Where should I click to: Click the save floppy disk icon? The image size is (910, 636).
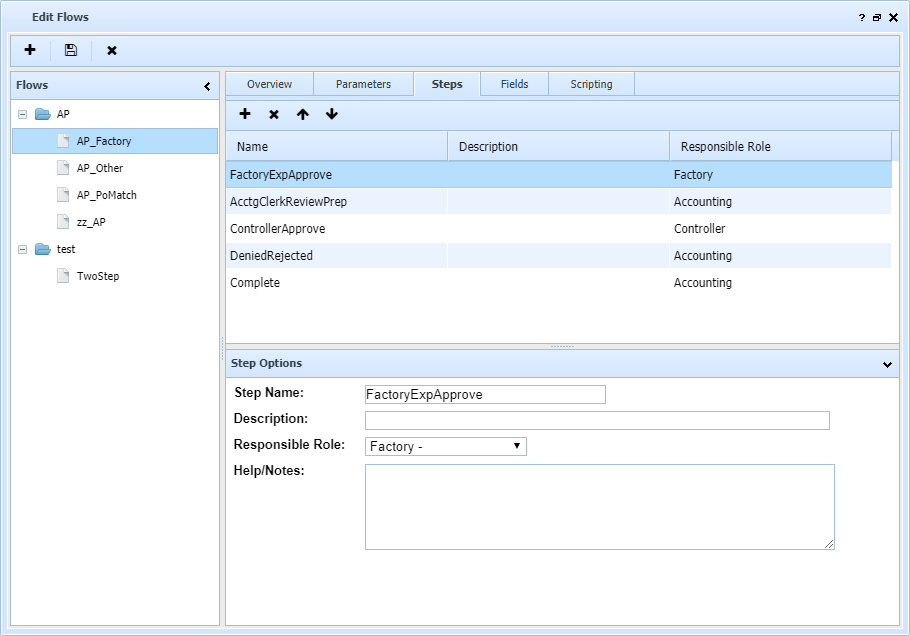click(x=71, y=50)
